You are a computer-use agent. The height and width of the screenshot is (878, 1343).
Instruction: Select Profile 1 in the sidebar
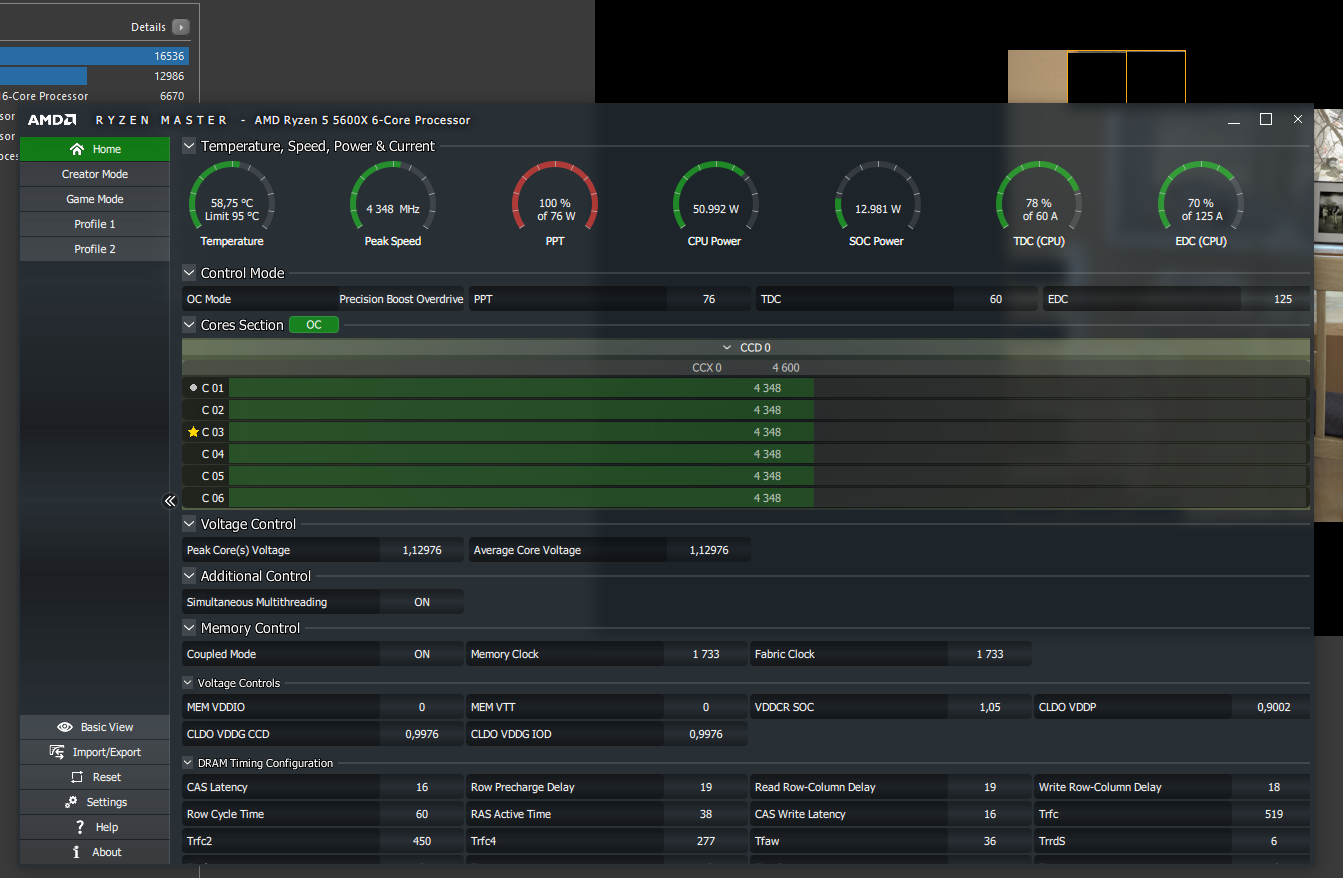tap(95, 224)
